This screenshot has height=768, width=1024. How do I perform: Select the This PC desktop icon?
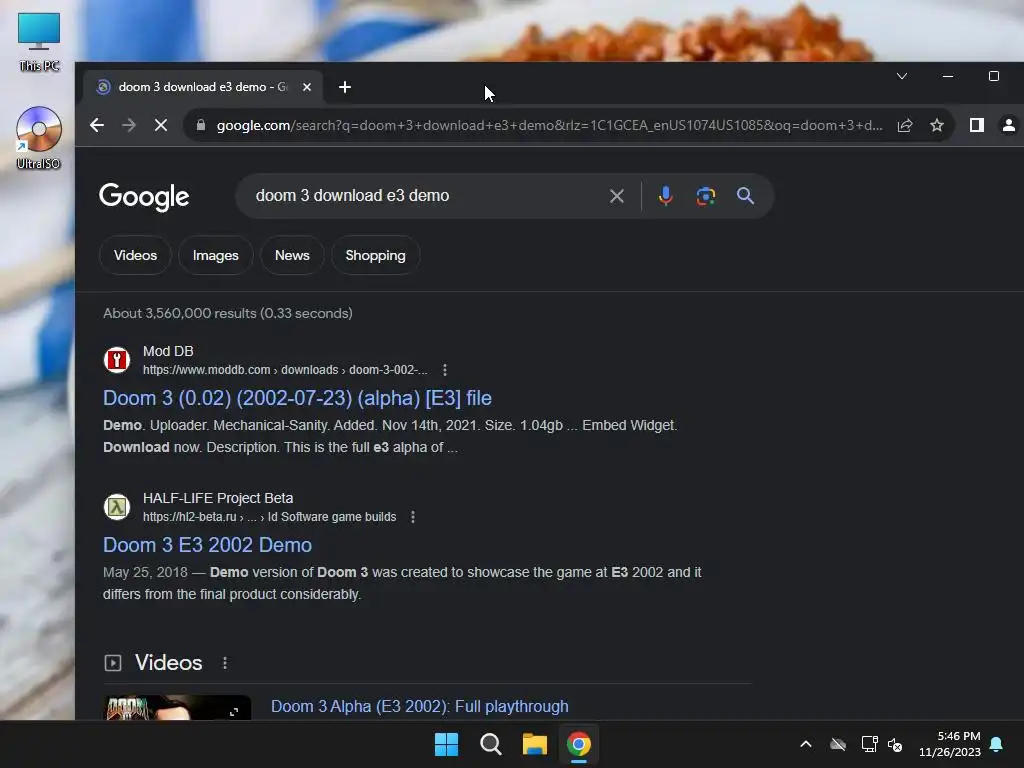(x=39, y=42)
